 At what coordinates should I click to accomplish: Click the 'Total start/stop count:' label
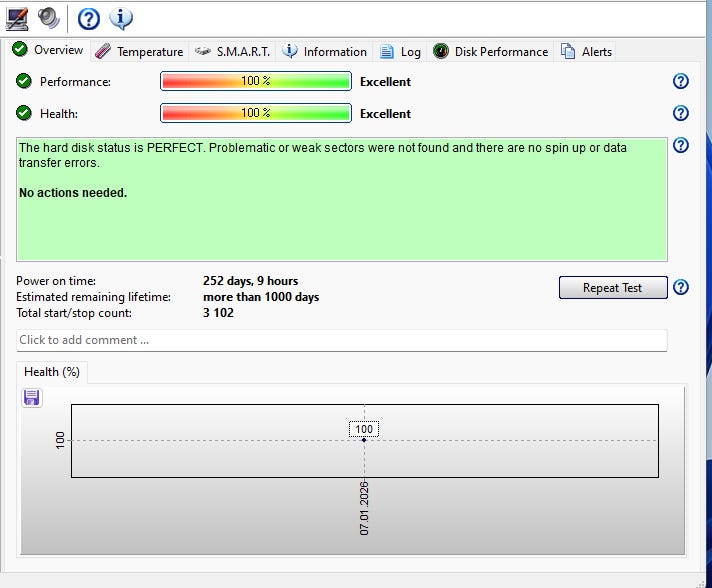coord(74,313)
